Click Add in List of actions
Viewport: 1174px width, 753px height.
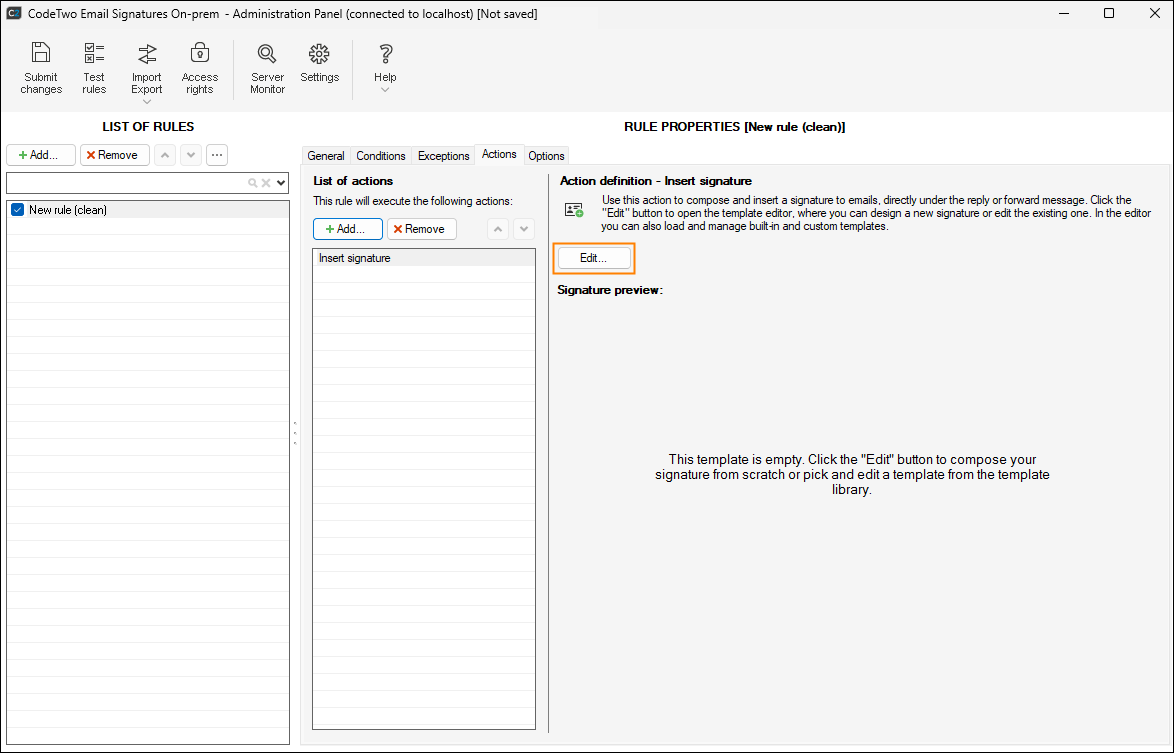[x=347, y=229]
